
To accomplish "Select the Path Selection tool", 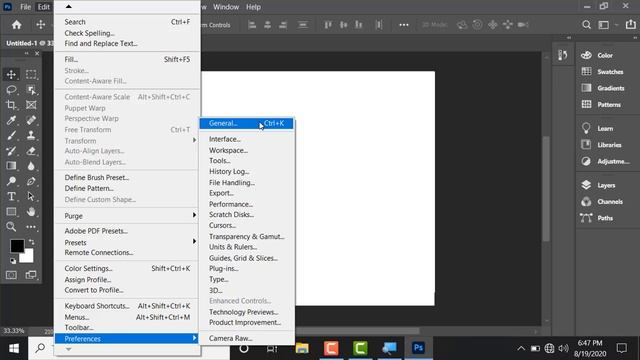I will [x=31, y=196].
